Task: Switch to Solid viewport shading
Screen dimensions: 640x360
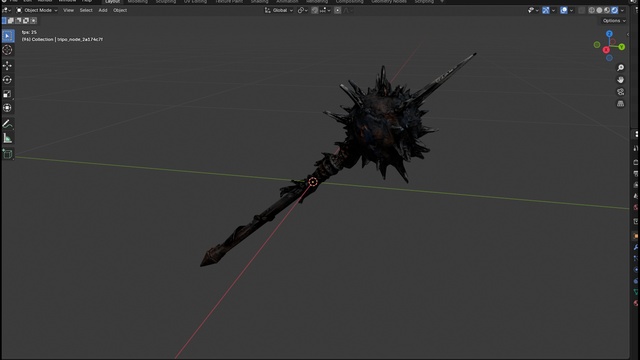Action: pyautogui.click(x=599, y=10)
